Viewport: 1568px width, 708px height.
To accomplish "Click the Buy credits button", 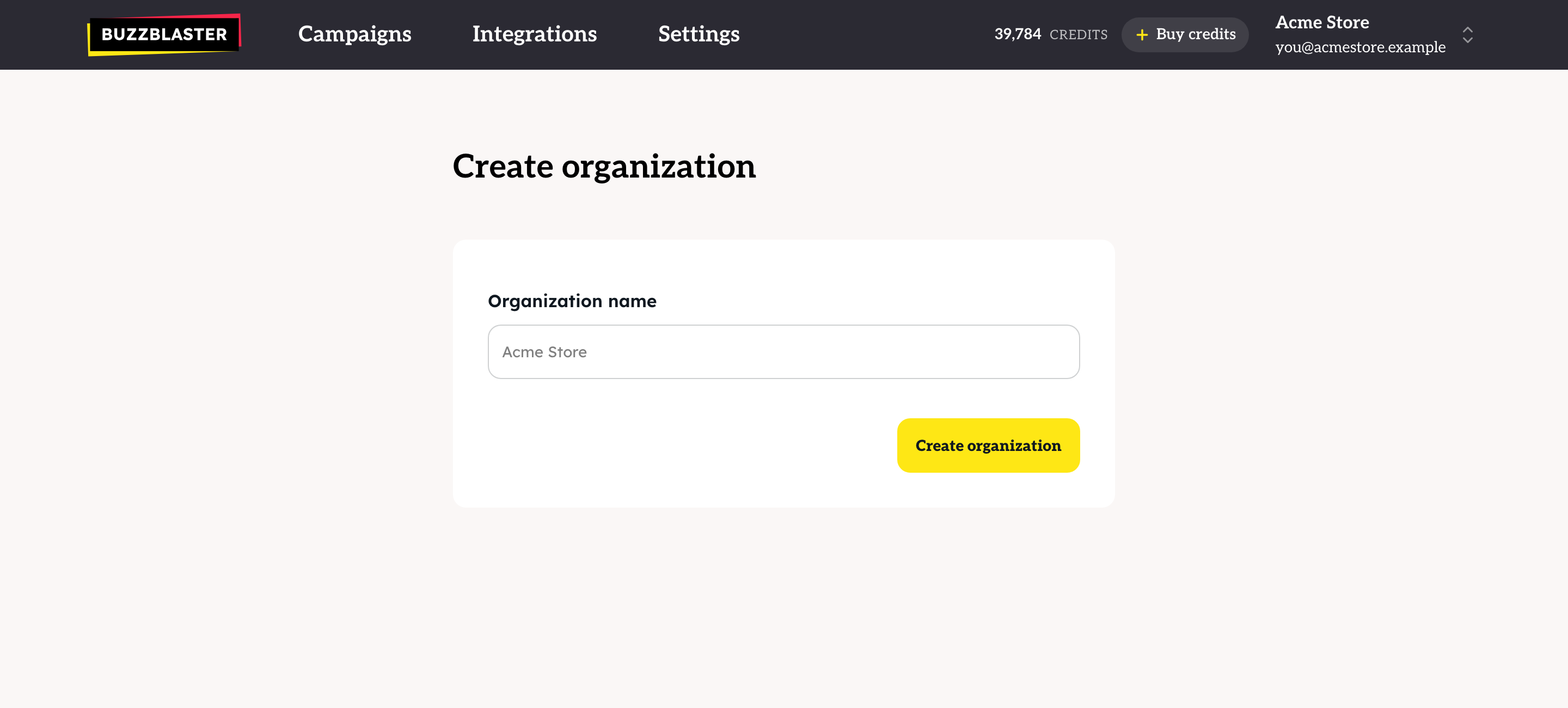I will tap(1185, 34).
